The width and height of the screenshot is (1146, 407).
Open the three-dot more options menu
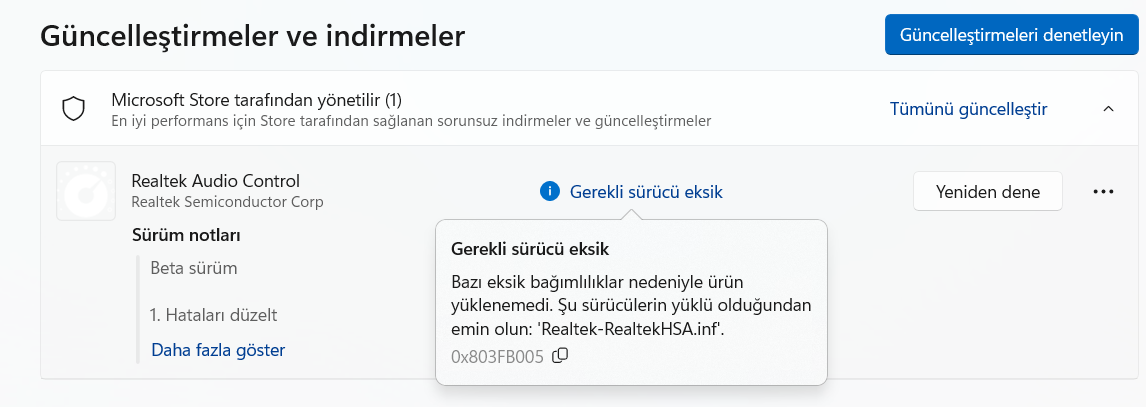tap(1103, 191)
